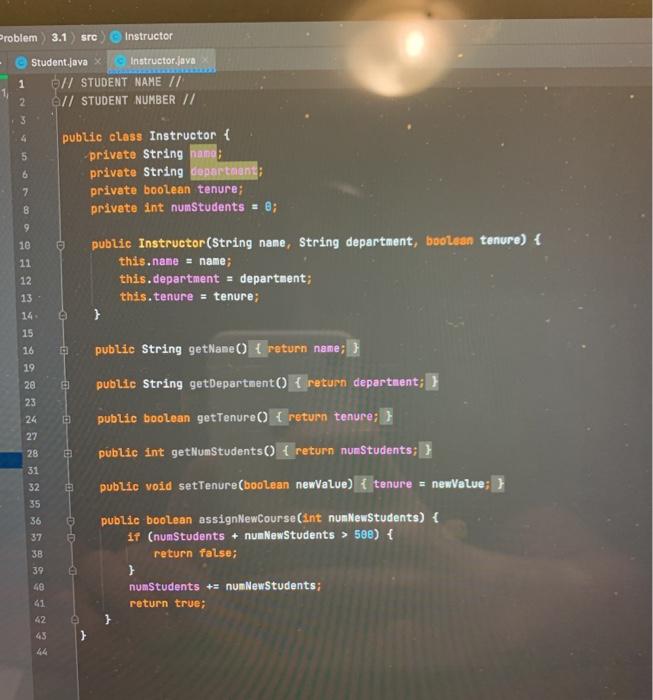Viewport: 653px width, 700px height.
Task: Collapse the if block at line 37
Action: click(x=71, y=537)
